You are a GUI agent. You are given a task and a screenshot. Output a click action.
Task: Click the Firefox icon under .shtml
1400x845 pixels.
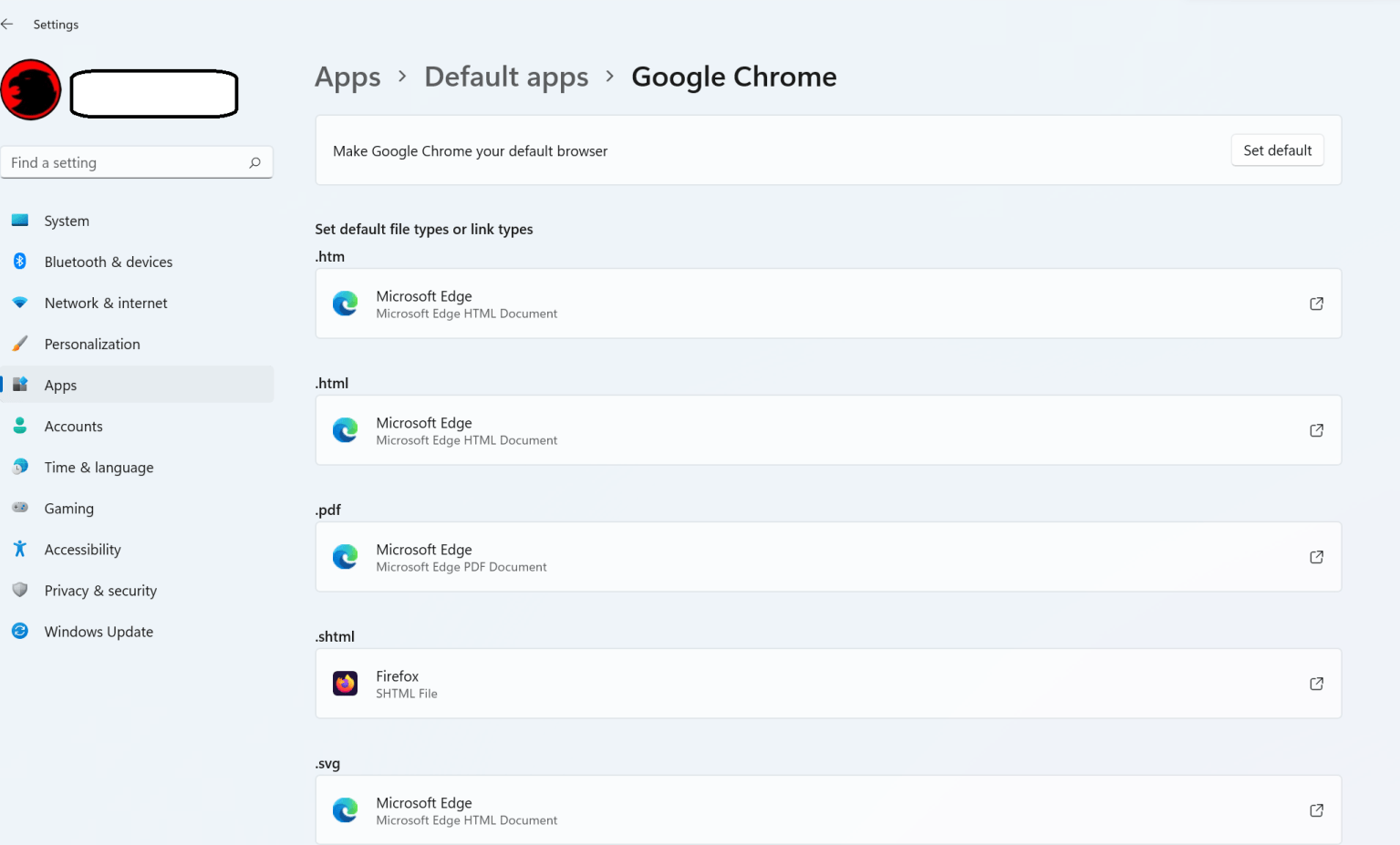click(345, 683)
